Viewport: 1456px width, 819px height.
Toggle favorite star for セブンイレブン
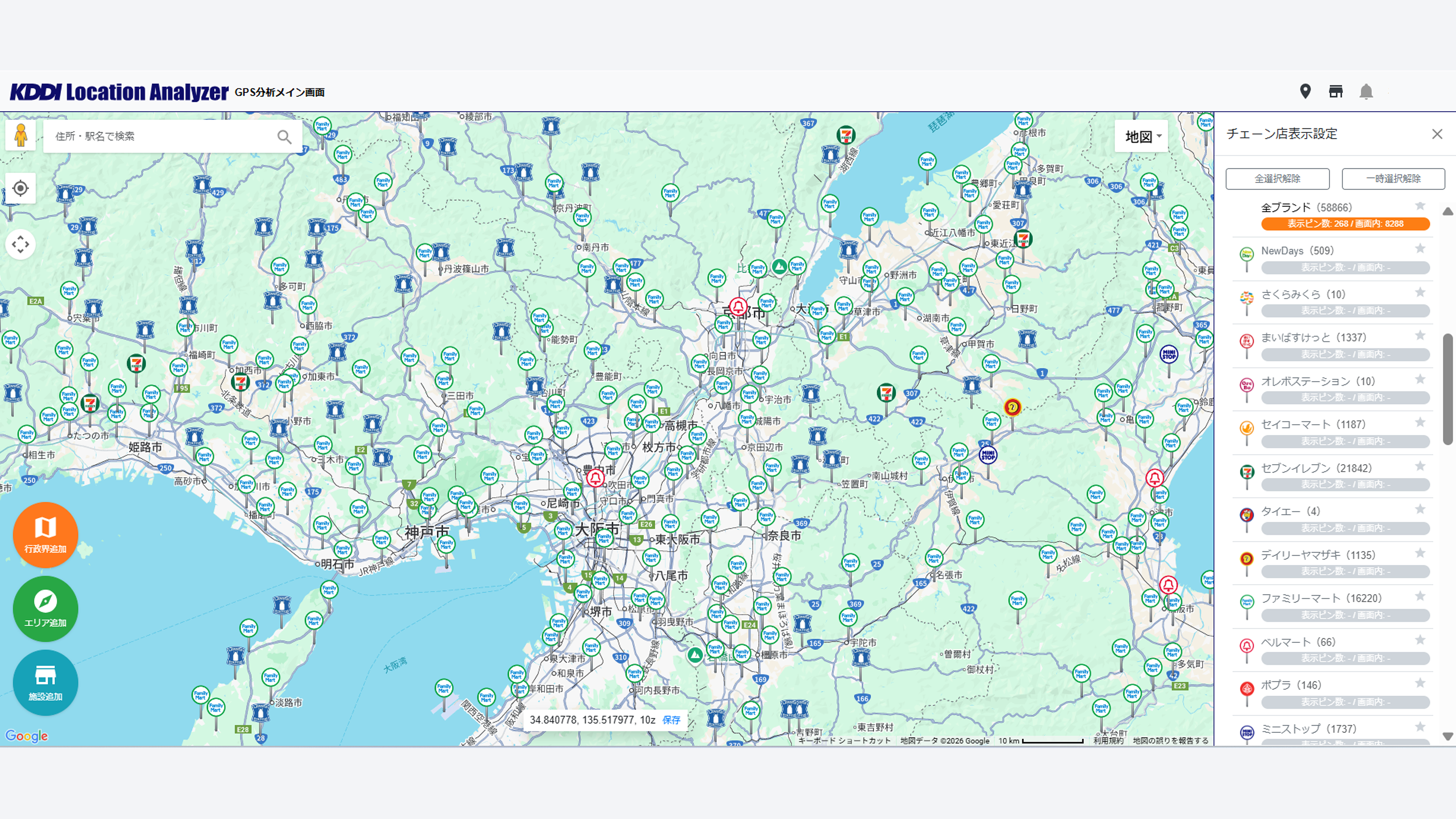(1420, 466)
